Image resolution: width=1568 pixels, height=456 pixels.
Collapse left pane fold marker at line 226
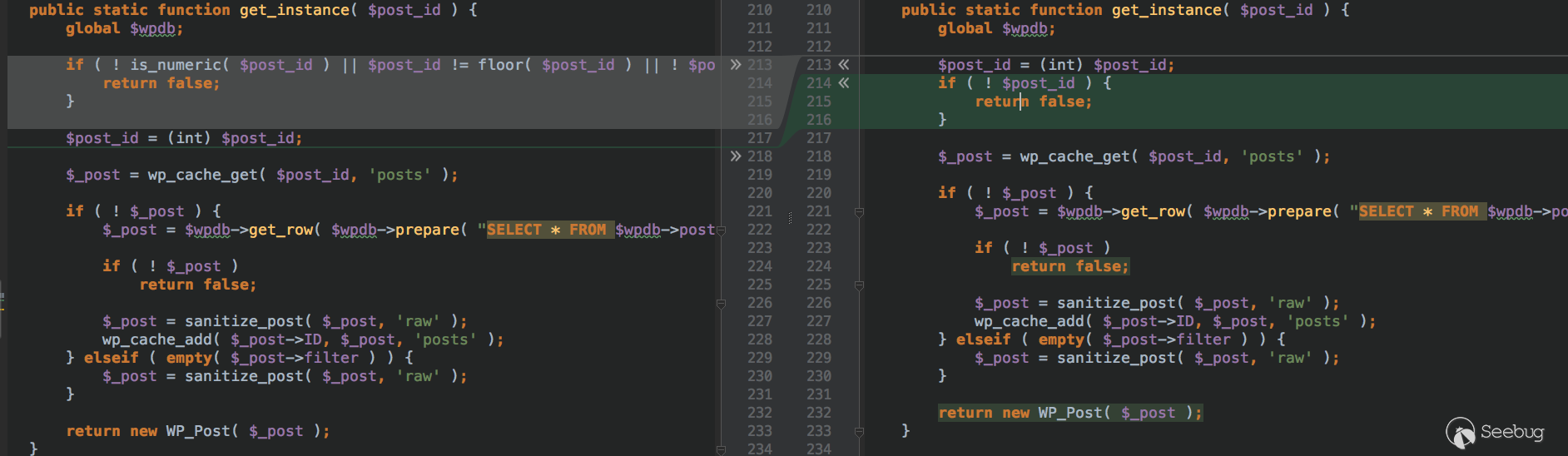(x=721, y=304)
